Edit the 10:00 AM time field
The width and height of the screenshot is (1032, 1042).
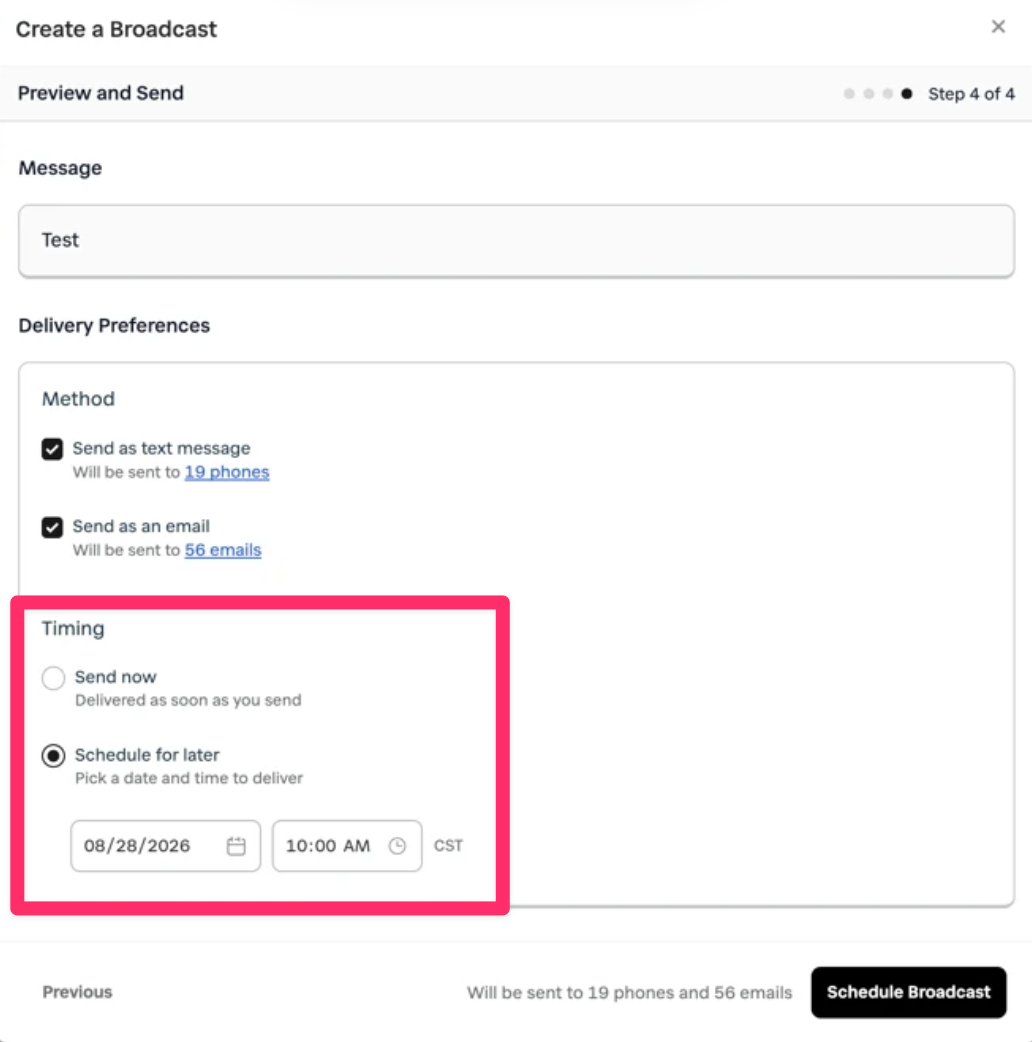pyautogui.click(x=347, y=846)
